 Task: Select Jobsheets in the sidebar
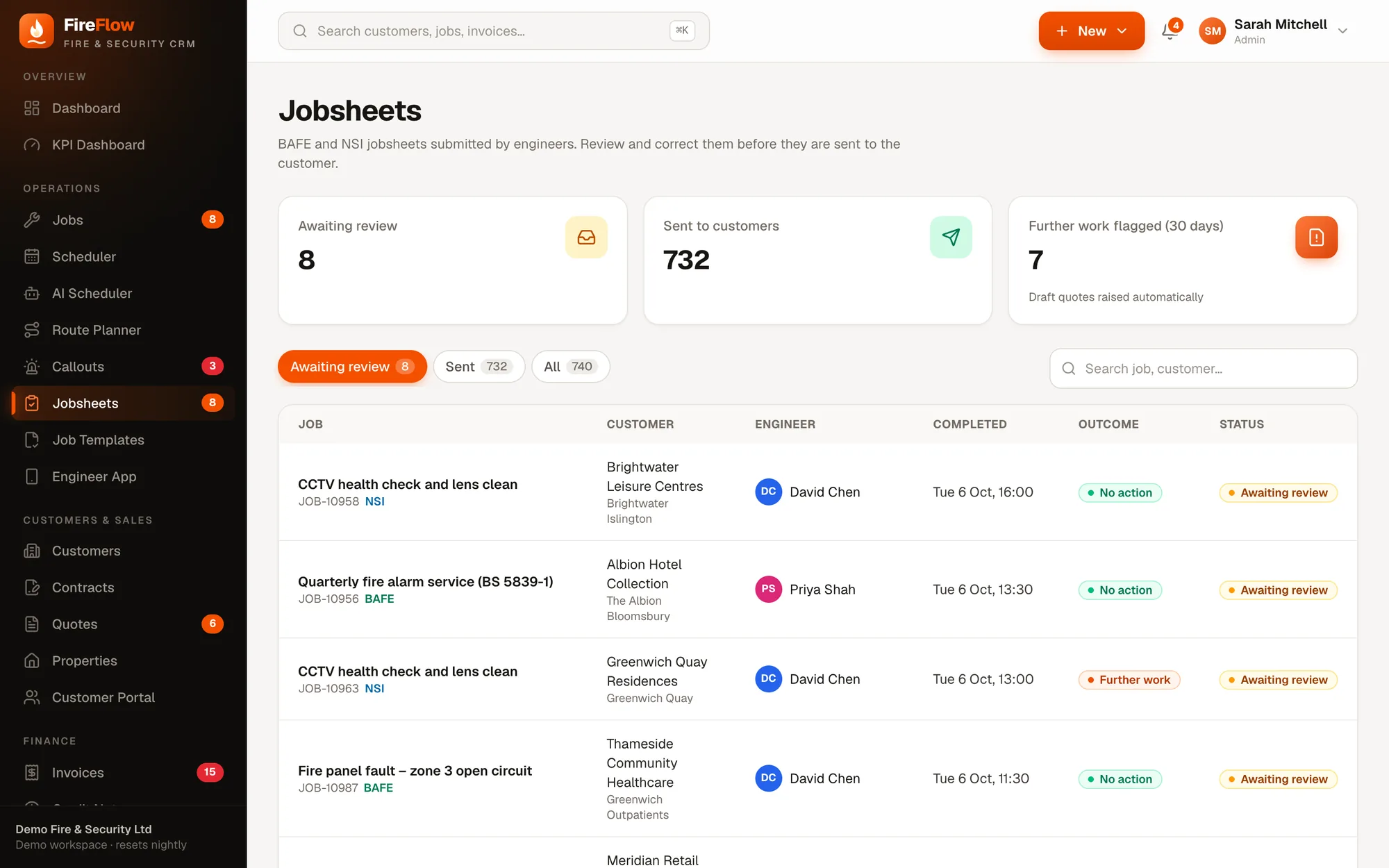pyautogui.click(x=124, y=403)
